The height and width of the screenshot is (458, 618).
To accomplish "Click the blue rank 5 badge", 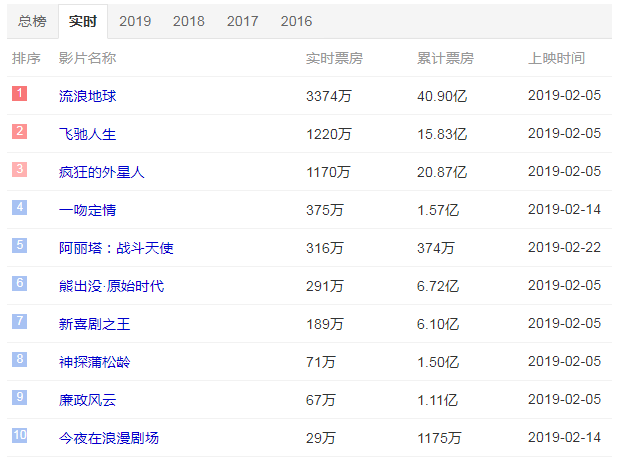I will click(19, 245).
